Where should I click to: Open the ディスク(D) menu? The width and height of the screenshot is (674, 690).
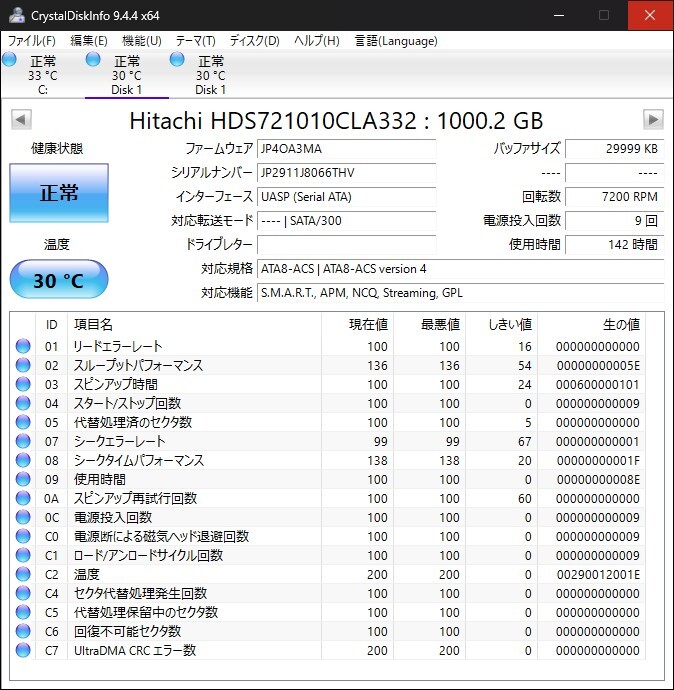(255, 41)
